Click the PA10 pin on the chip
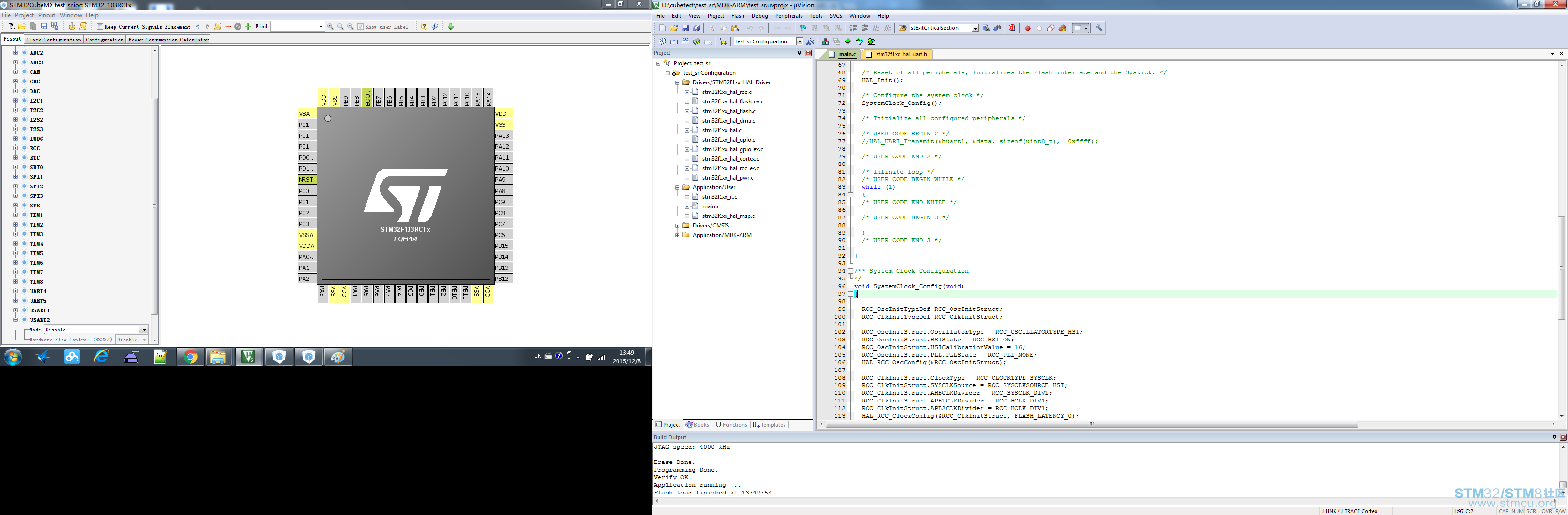Screen dimensions: 1568x515 coord(503,168)
